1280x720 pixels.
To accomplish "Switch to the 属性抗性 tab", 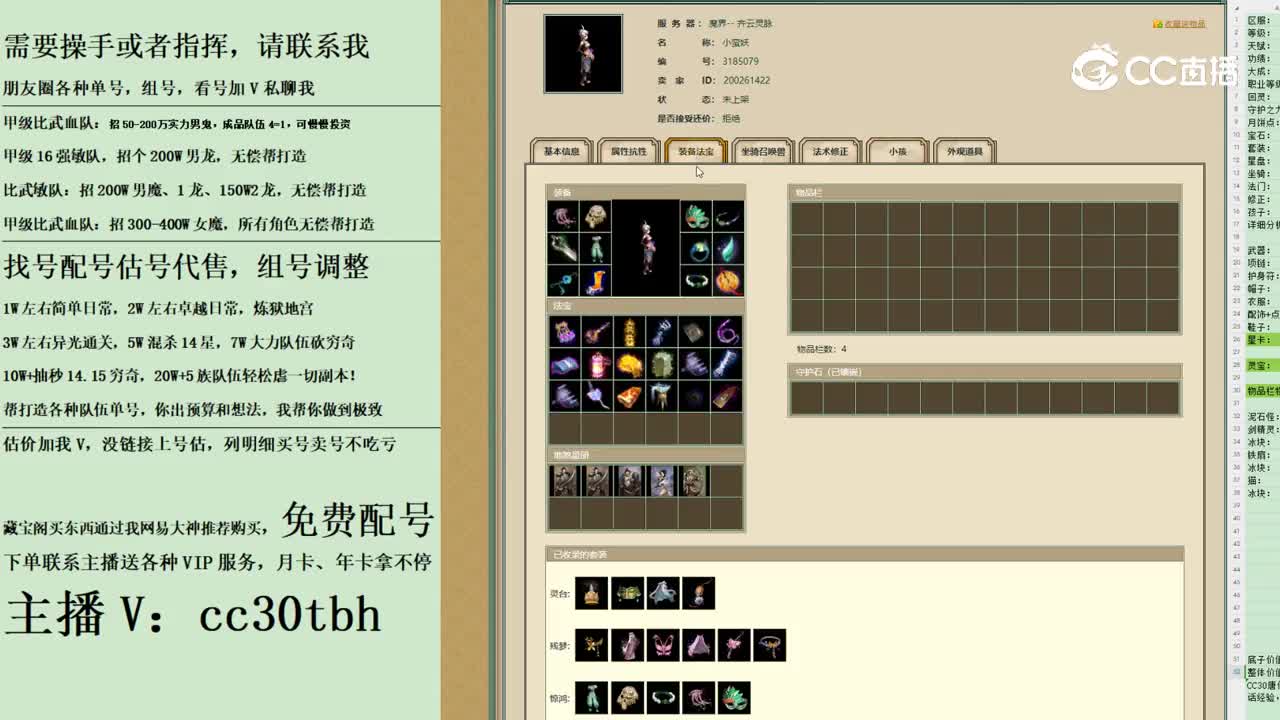I will click(x=629, y=152).
